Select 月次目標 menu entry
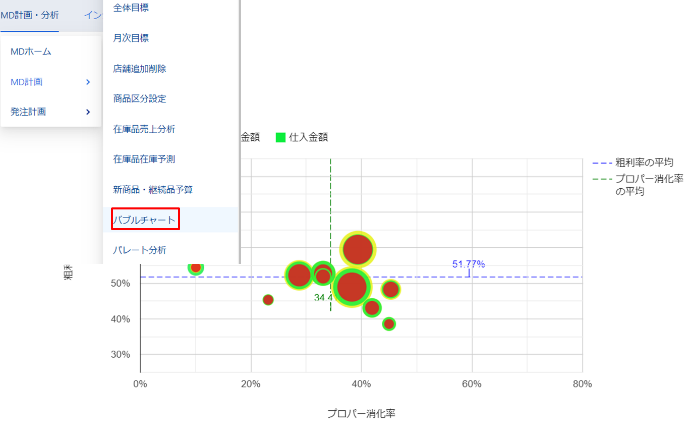Screen dimensions: 692x434 tap(131, 38)
